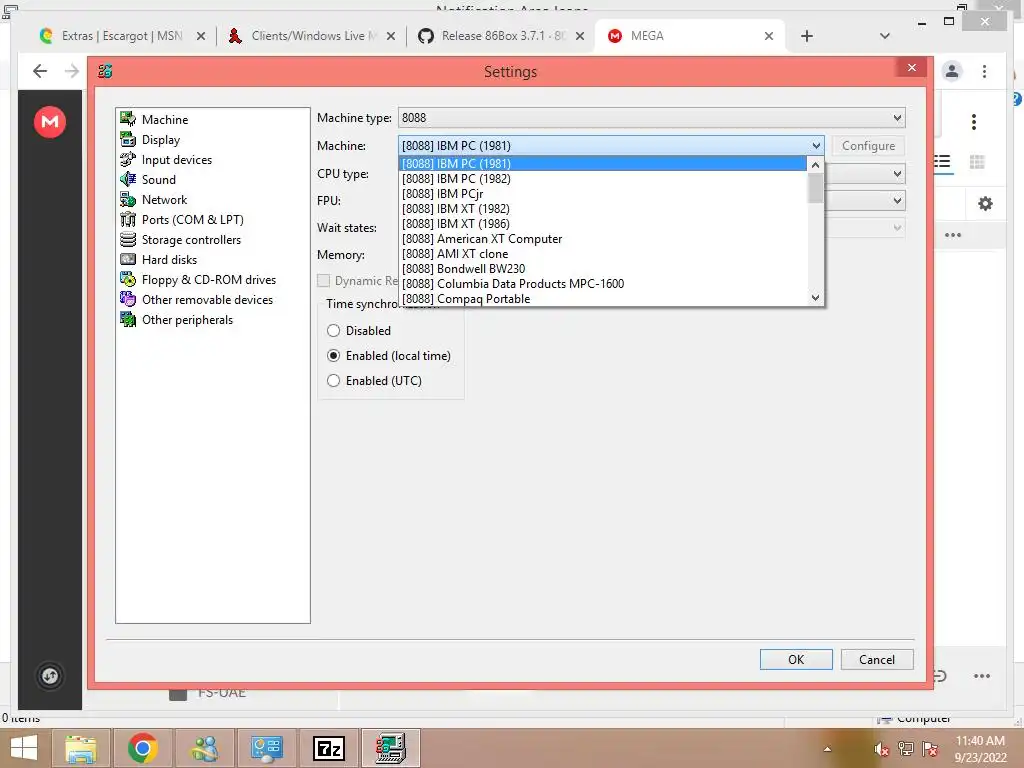The height and width of the screenshot is (768, 1024).
Task: Click machine list scroll up arrow
Action: pos(815,165)
